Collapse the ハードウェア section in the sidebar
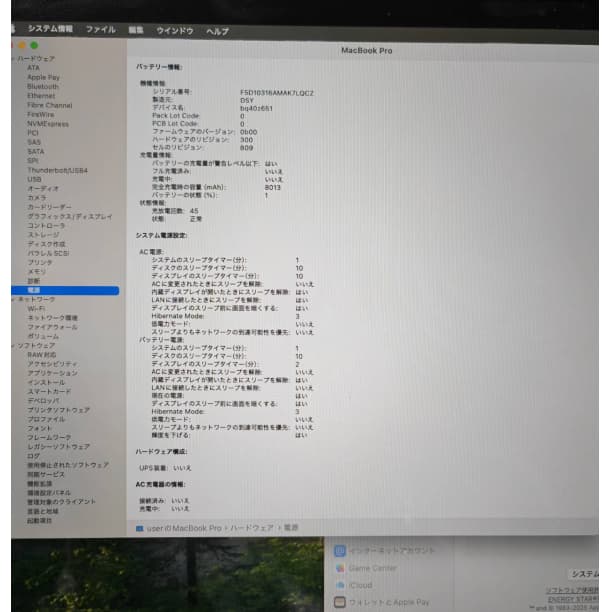Viewport: 612px width, 612px height. (x=13, y=59)
